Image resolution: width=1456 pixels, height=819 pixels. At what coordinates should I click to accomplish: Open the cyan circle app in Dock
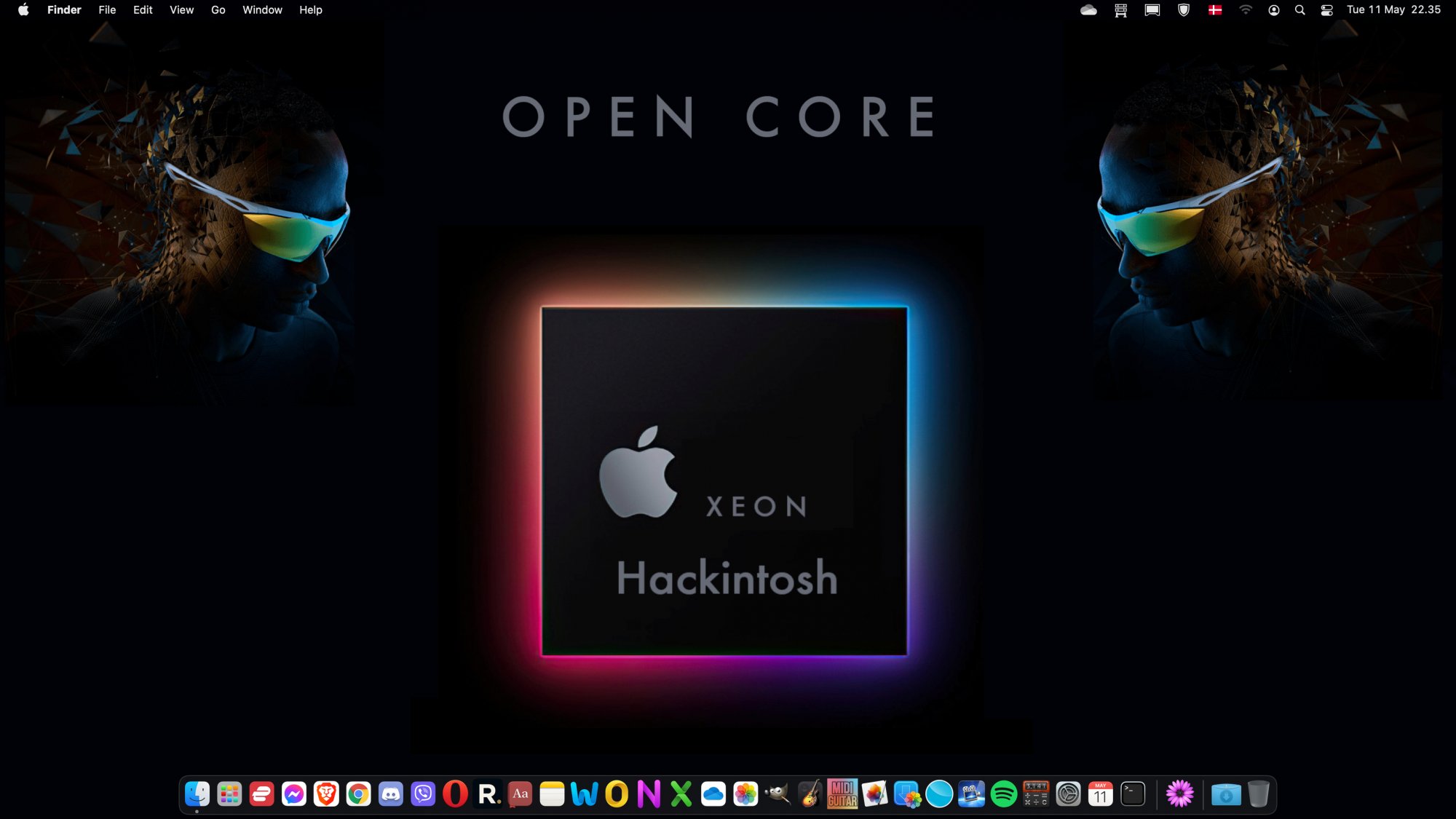tap(939, 794)
